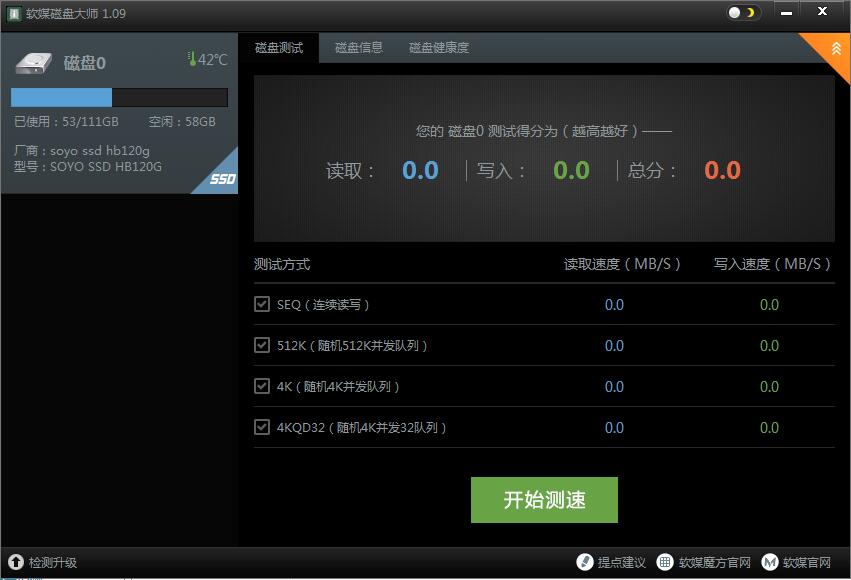Viewport: 851px width, 580px height.
Task: Click the disk usage progress bar
Action: point(118,97)
